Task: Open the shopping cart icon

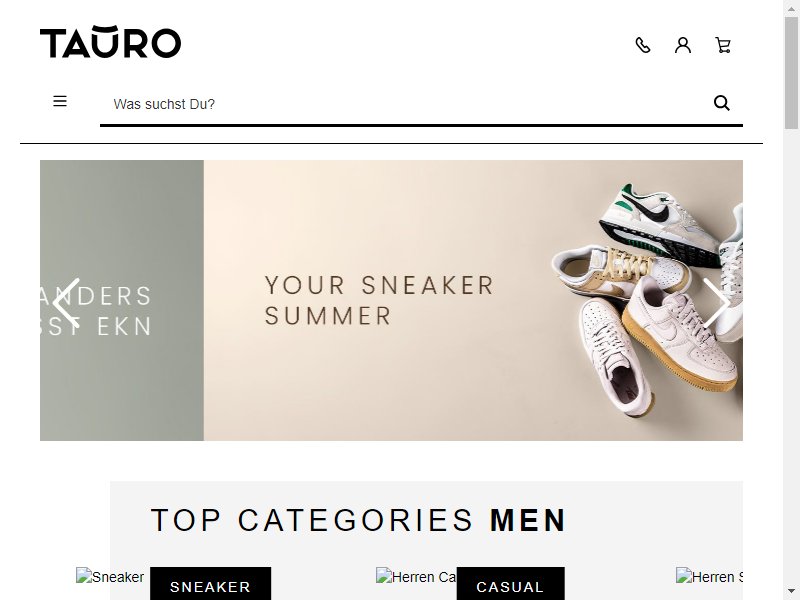Action: point(723,45)
